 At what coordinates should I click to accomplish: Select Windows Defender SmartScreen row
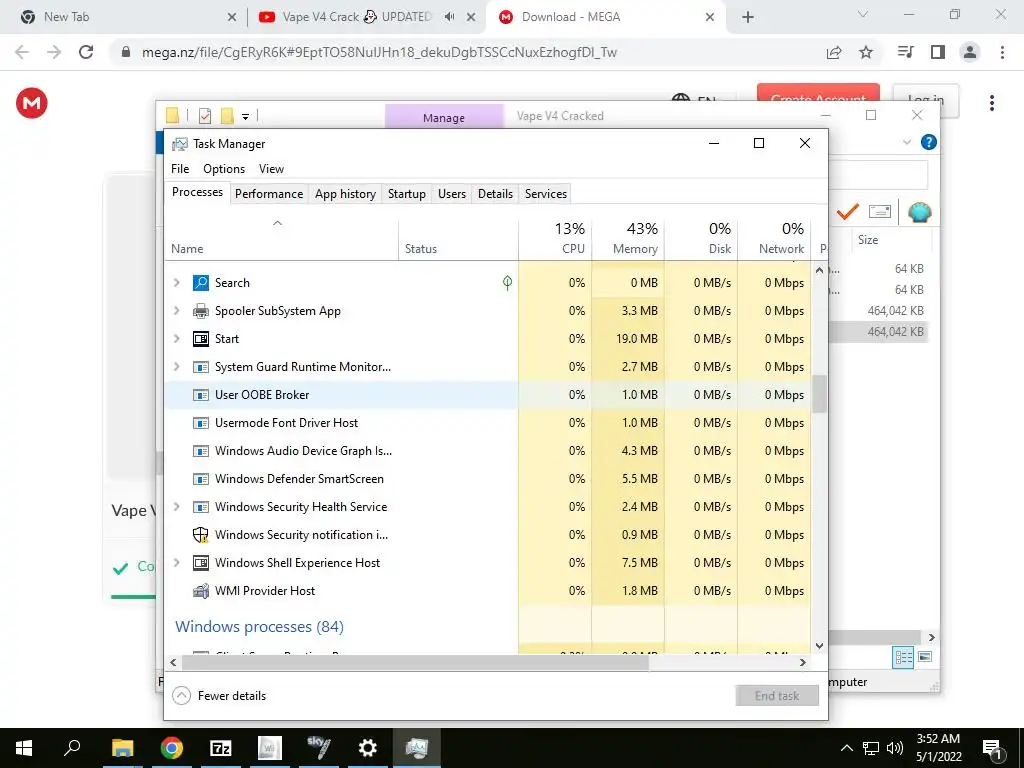(487, 479)
